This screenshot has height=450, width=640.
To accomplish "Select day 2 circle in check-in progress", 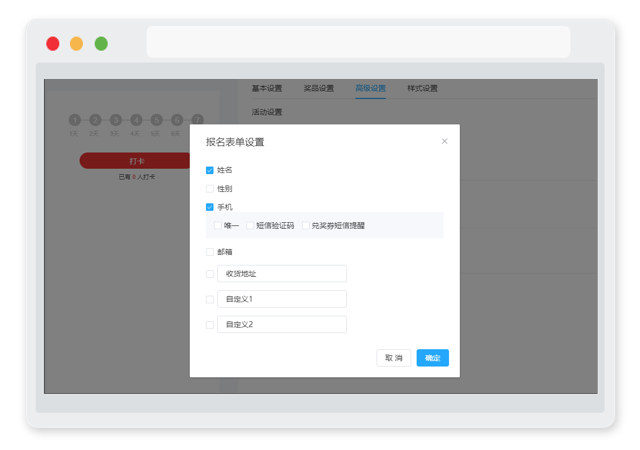I will (x=95, y=120).
